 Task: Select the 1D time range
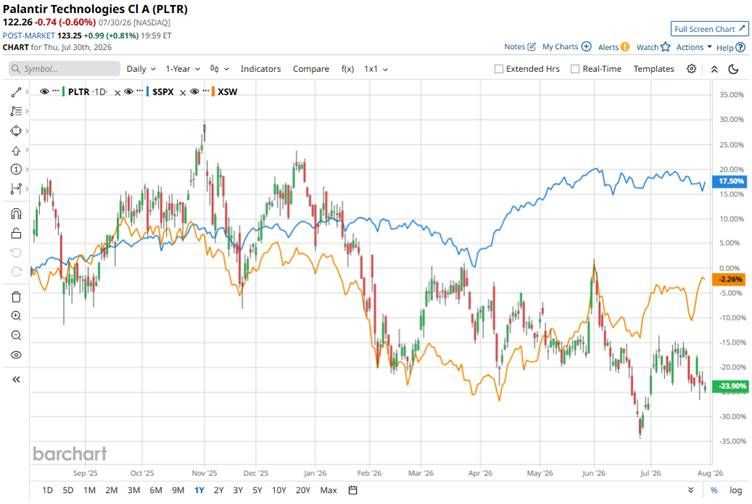click(47, 490)
